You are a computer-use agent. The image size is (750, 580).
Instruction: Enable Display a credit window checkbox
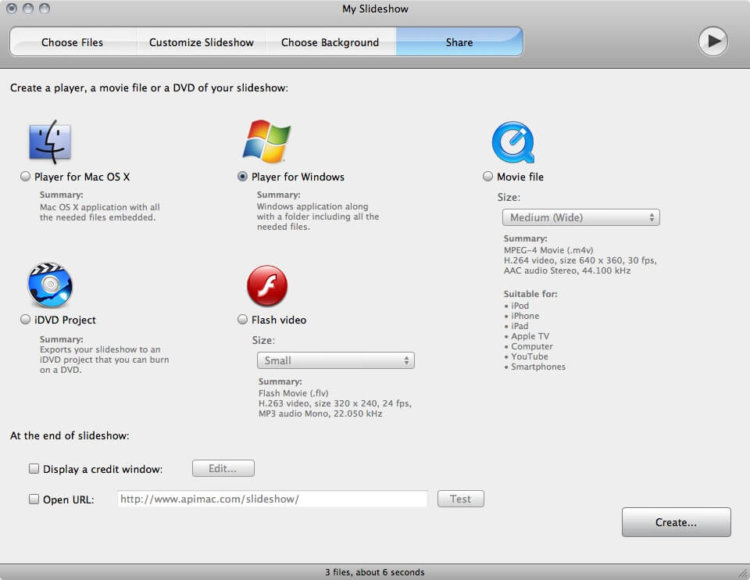click(x=33, y=469)
